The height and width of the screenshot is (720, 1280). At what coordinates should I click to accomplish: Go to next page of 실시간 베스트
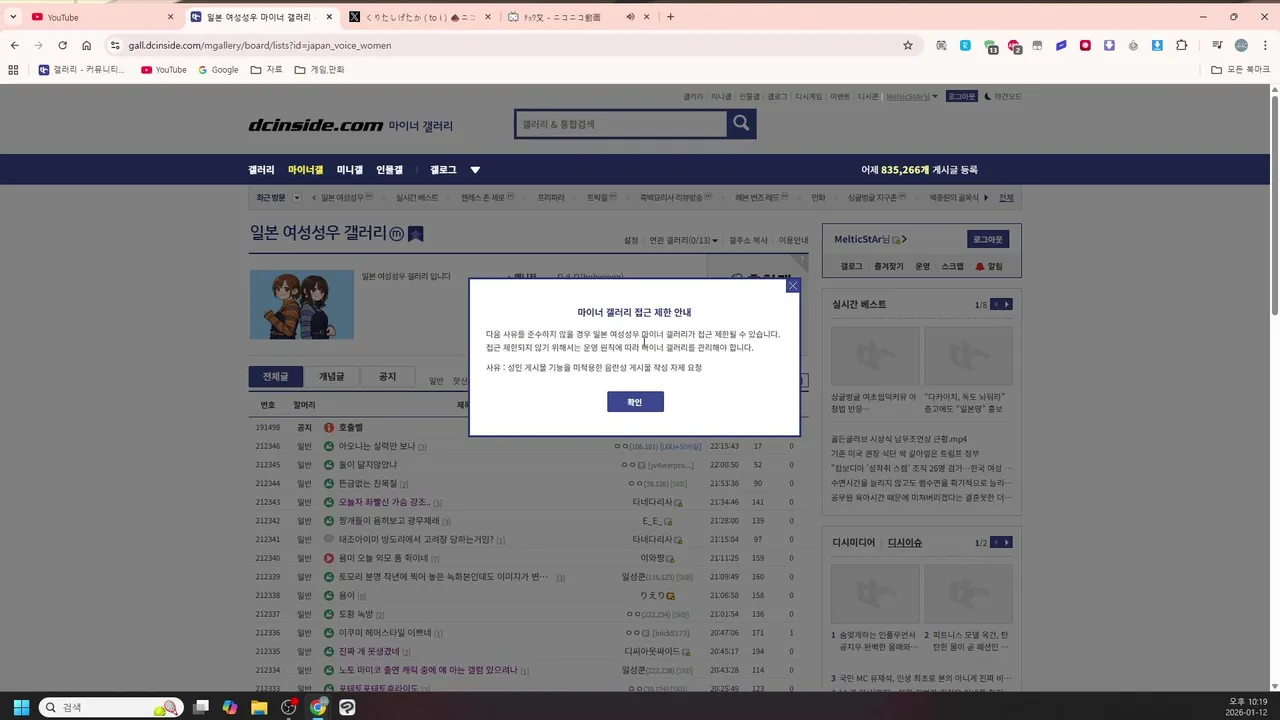(1007, 304)
